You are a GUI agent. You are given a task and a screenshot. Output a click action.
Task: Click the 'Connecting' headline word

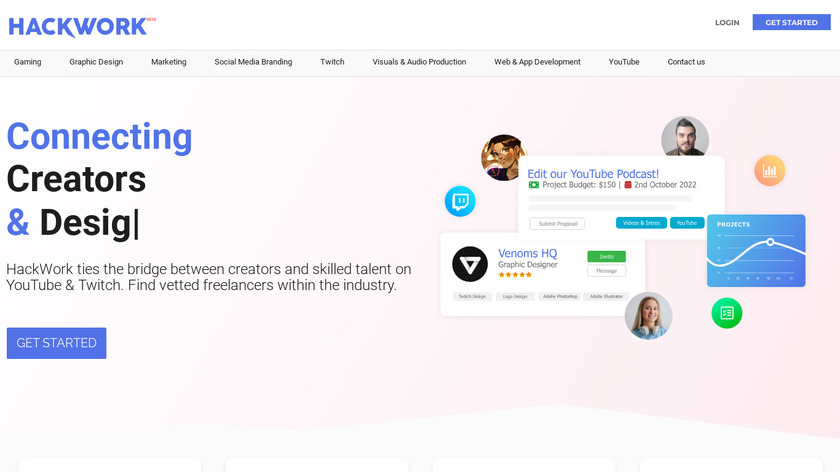99,137
